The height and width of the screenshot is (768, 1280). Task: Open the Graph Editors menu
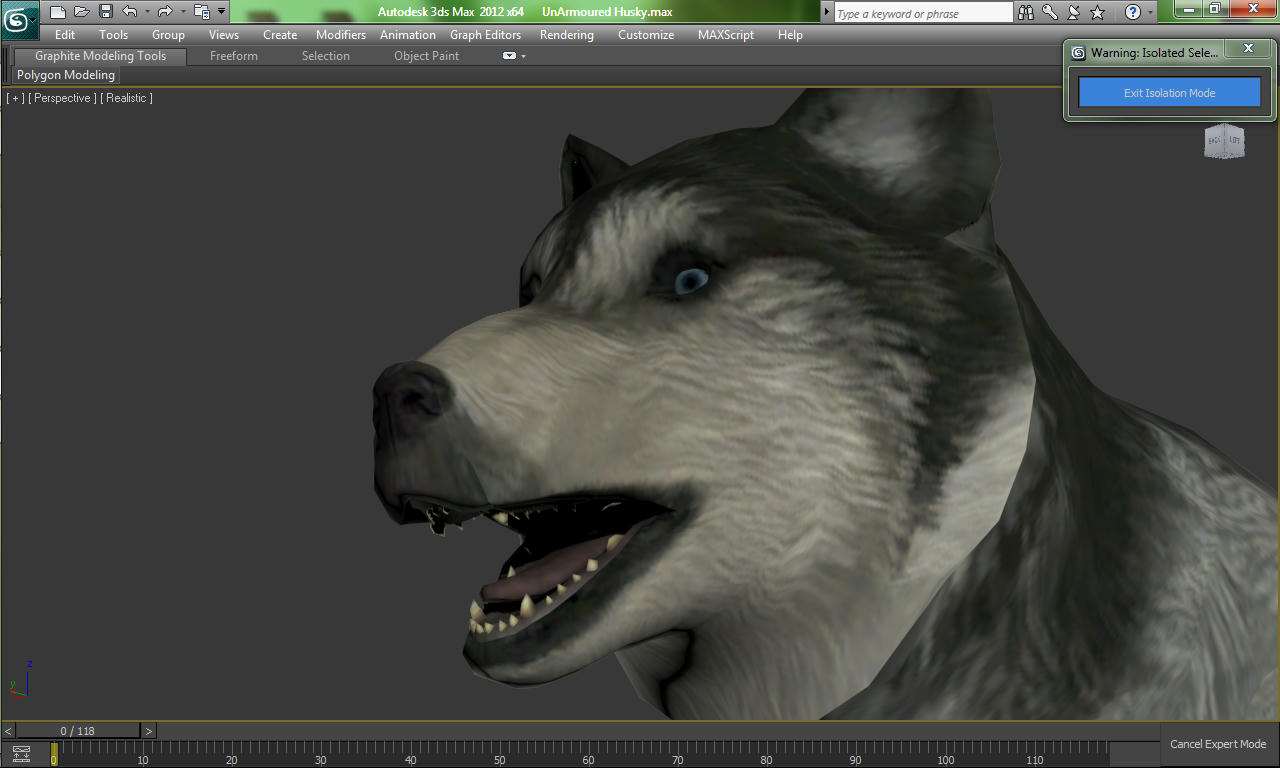pyautogui.click(x=485, y=34)
